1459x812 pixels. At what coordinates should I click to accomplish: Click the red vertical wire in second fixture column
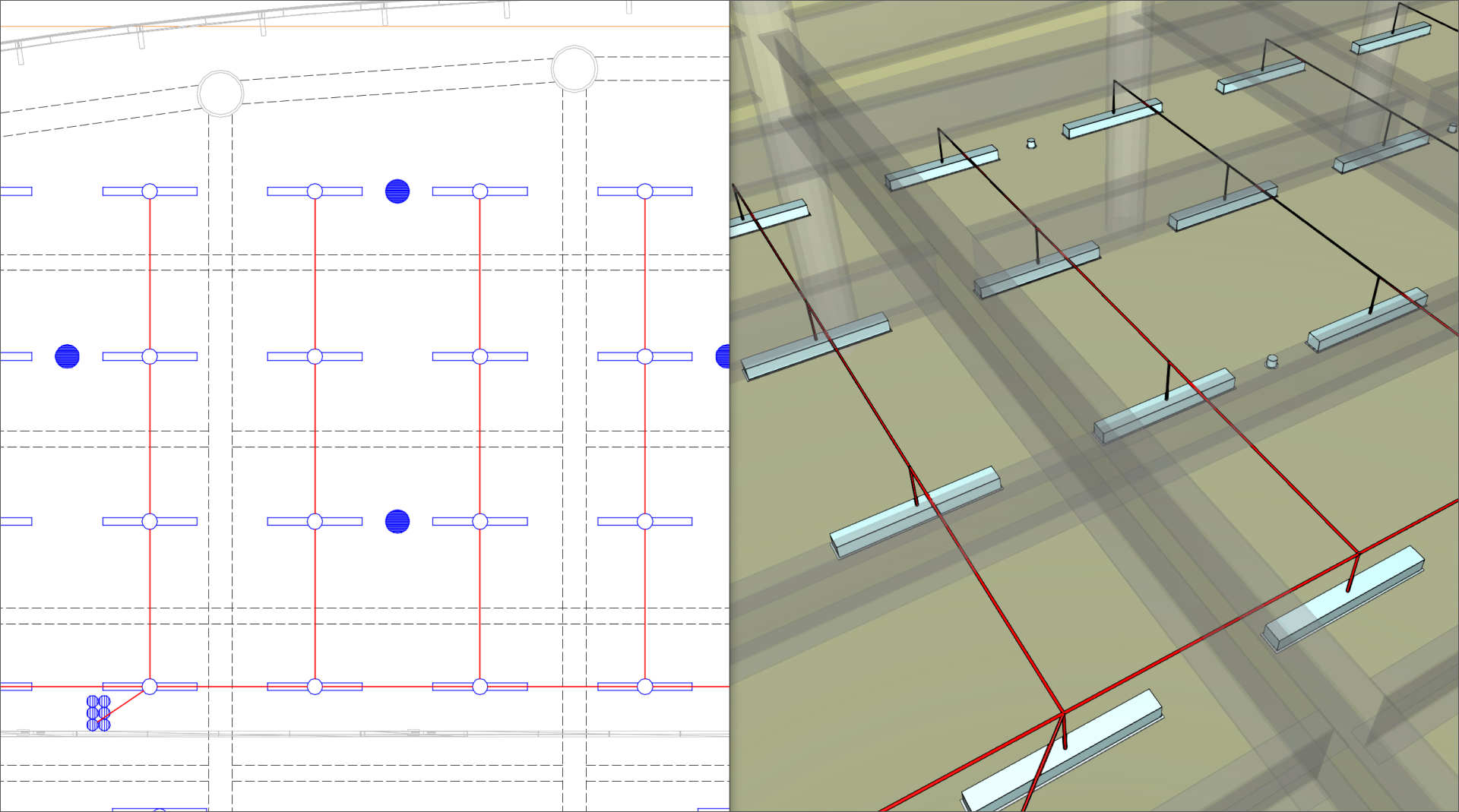point(315,439)
